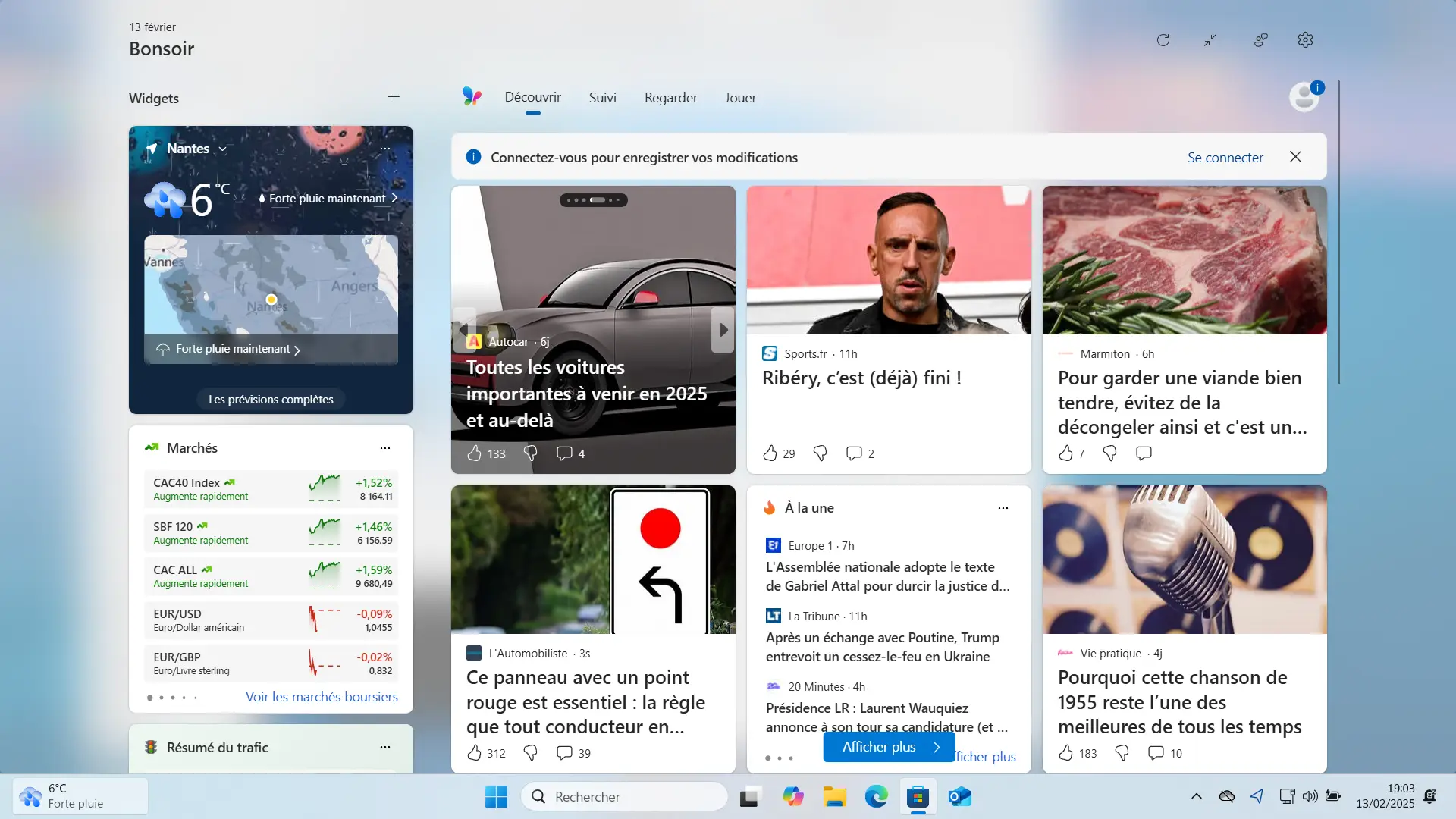Open the Windows Start menu
The image size is (1456, 819).
(496, 797)
